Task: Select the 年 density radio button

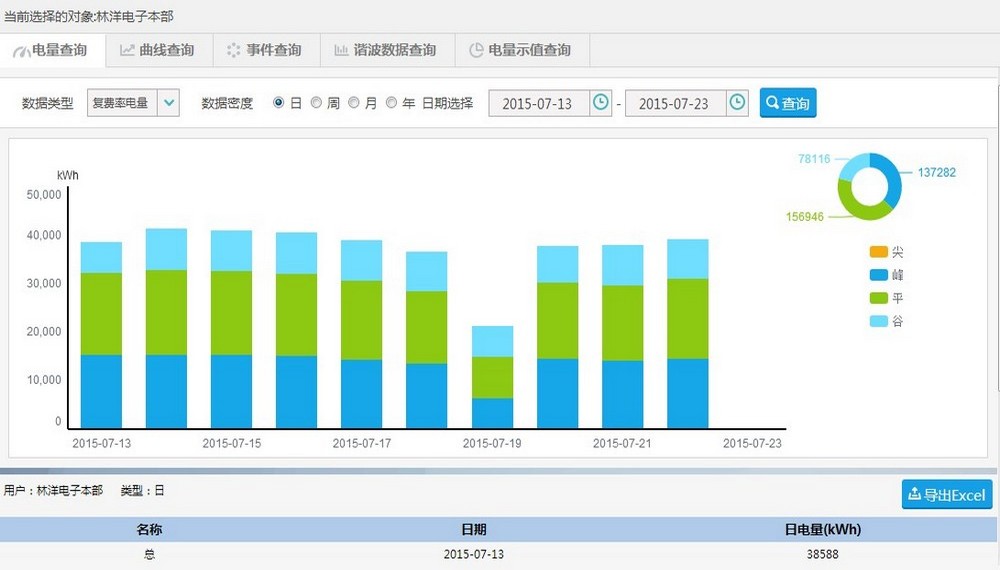Action: pyautogui.click(x=391, y=103)
